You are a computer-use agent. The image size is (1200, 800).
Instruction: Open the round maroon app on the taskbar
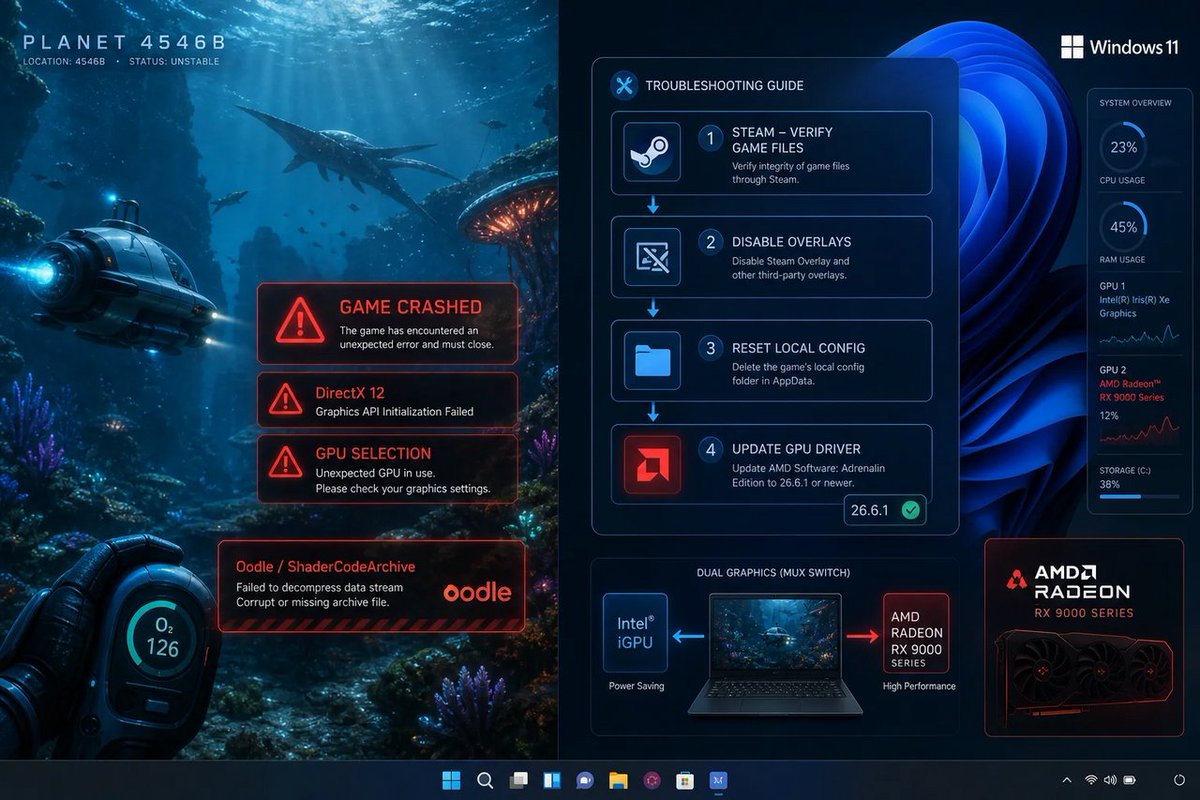pyautogui.click(x=651, y=780)
